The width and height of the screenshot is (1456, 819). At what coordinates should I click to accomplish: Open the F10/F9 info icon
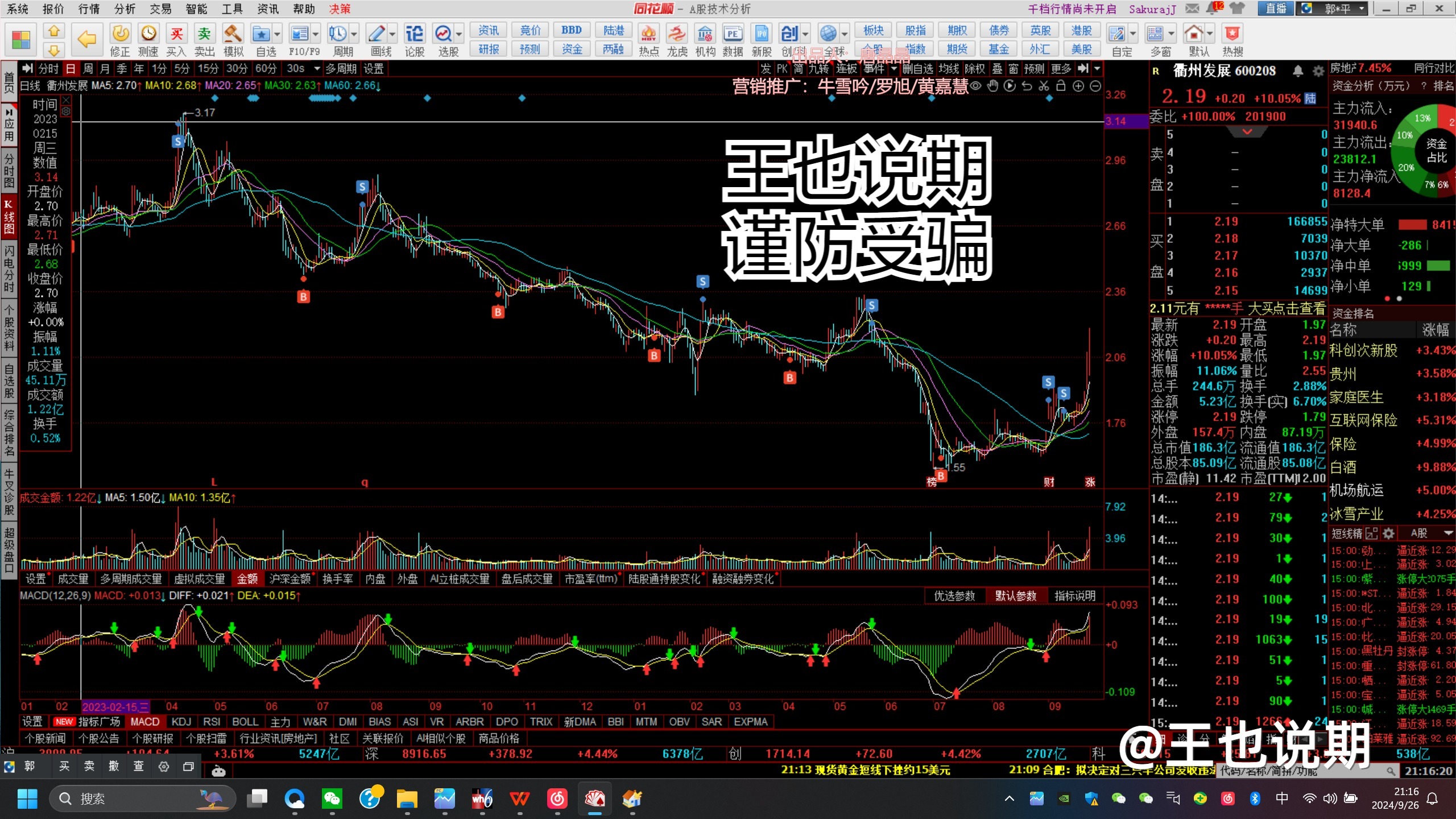click(x=299, y=34)
